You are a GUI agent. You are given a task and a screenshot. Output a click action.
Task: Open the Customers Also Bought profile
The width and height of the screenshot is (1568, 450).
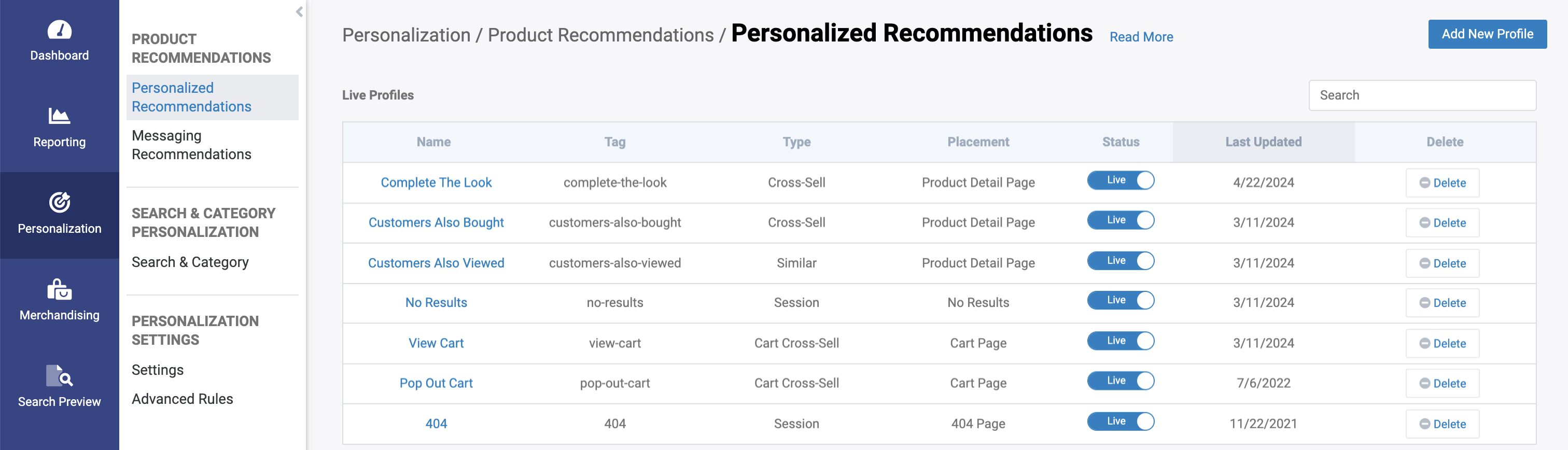click(x=436, y=223)
